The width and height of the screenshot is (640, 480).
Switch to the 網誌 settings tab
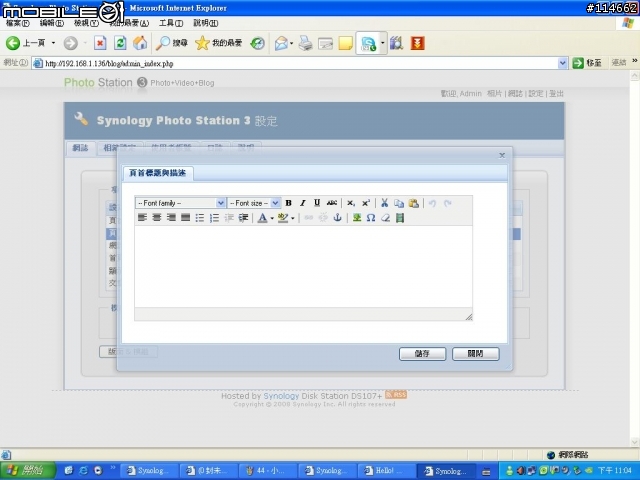80,148
